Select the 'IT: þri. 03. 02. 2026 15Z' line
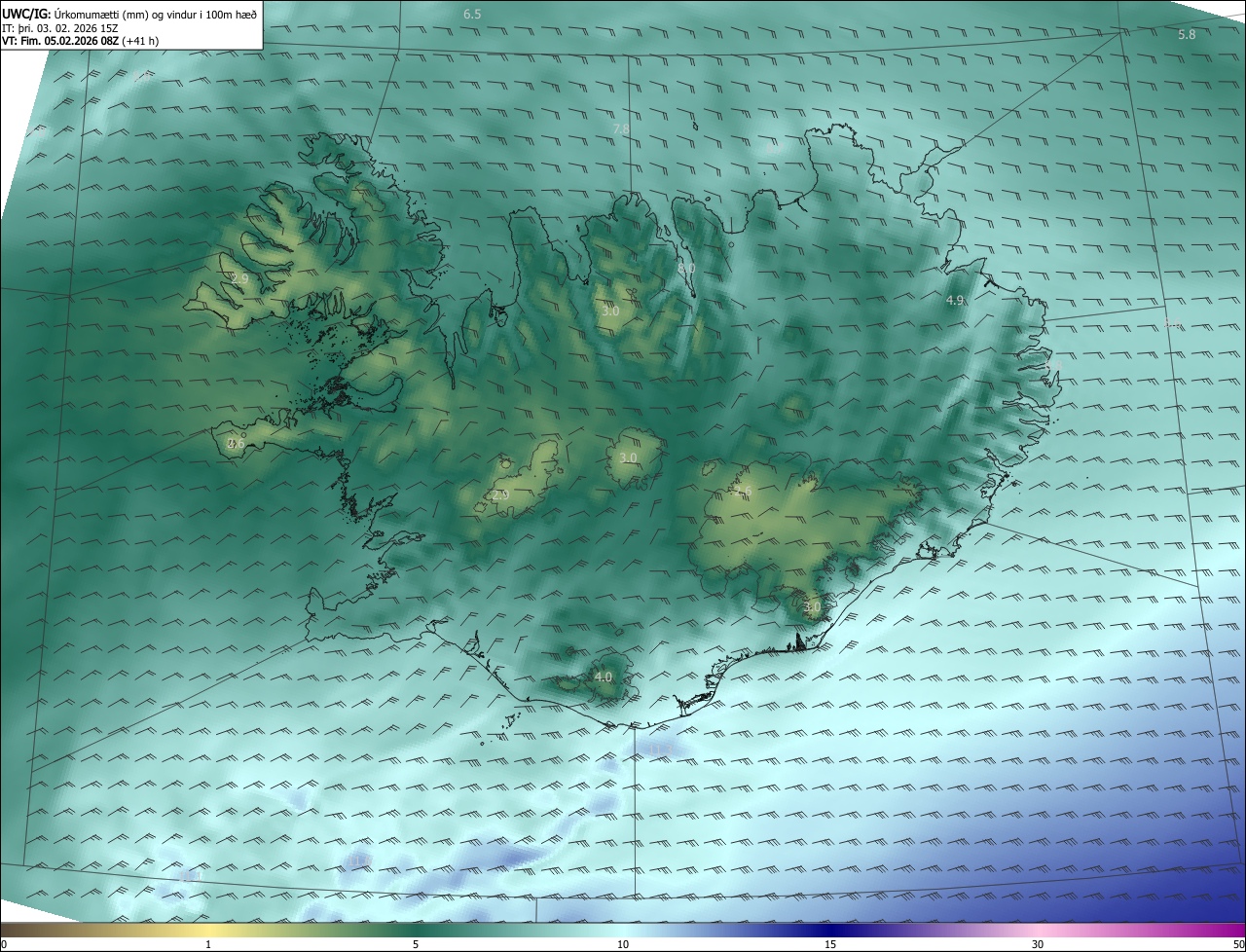 60,28
